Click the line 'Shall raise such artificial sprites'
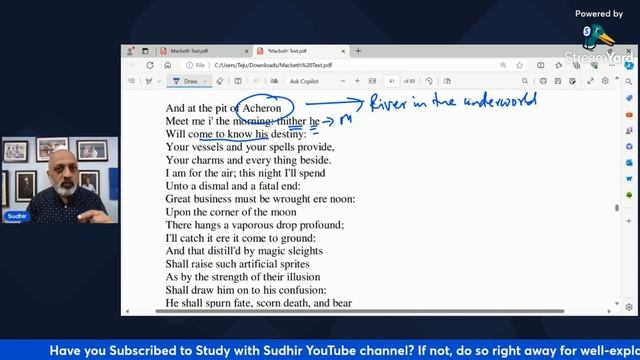This screenshot has width=640, height=360. (x=238, y=264)
